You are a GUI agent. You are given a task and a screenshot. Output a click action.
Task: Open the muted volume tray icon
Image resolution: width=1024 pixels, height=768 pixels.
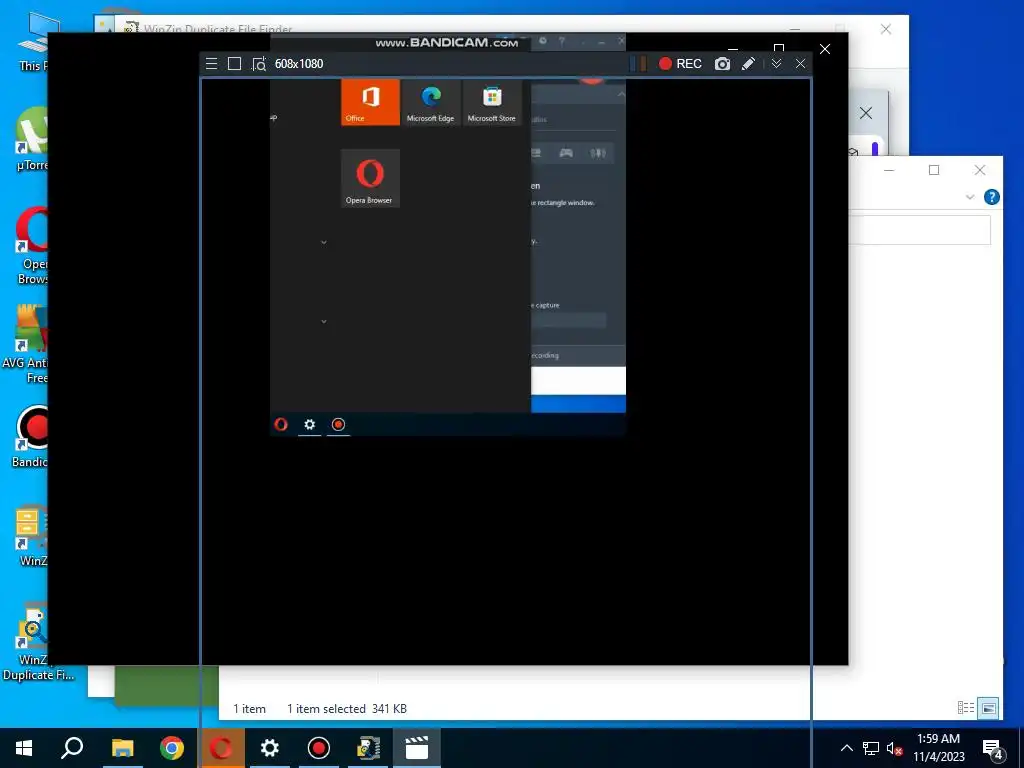point(895,748)
